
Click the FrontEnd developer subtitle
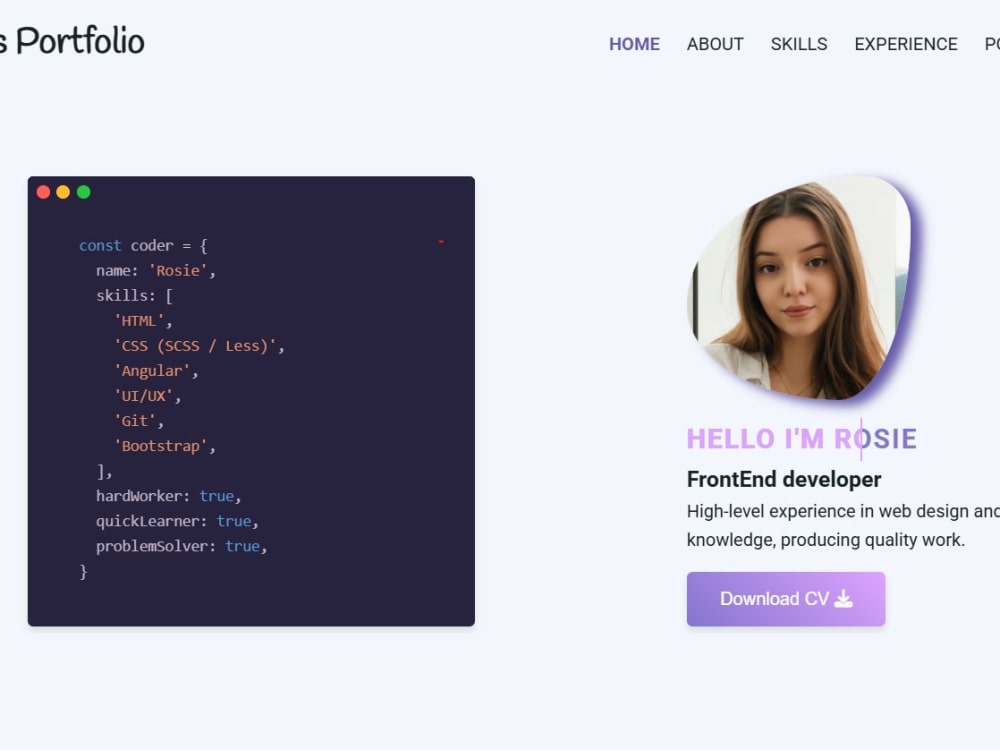[784, 479]
